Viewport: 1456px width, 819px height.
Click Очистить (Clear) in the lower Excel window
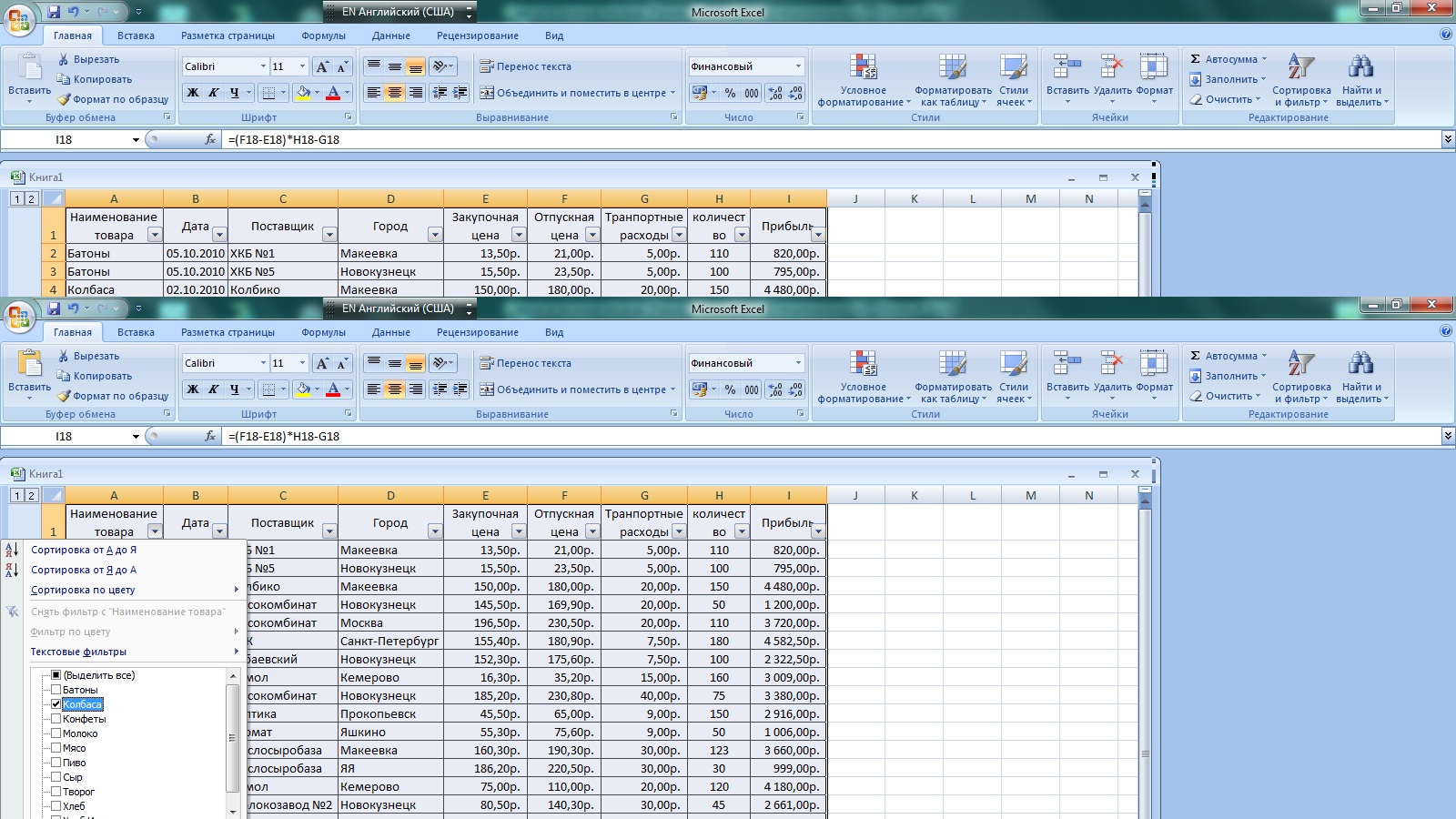pyautogui.click(x=1224, y=396)
